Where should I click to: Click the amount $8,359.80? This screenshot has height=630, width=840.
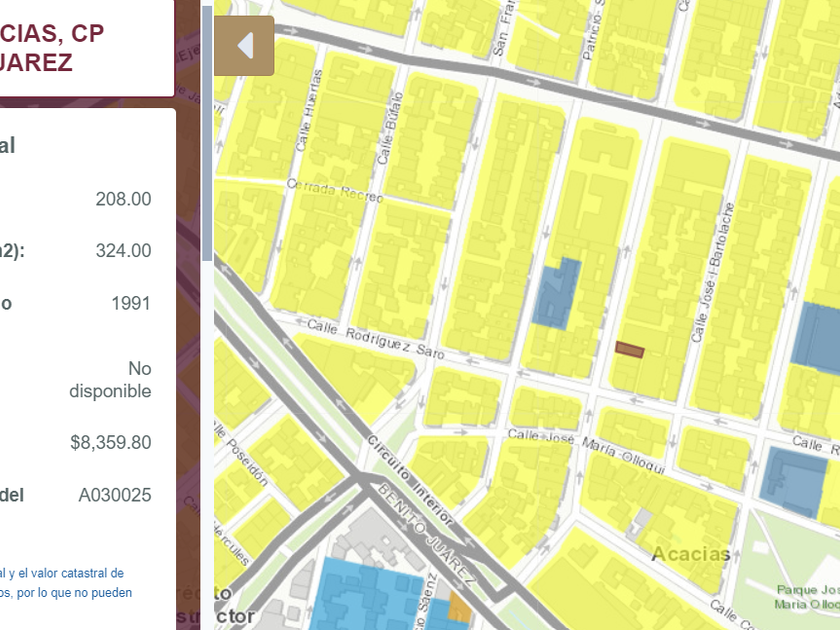coord(111,442)
